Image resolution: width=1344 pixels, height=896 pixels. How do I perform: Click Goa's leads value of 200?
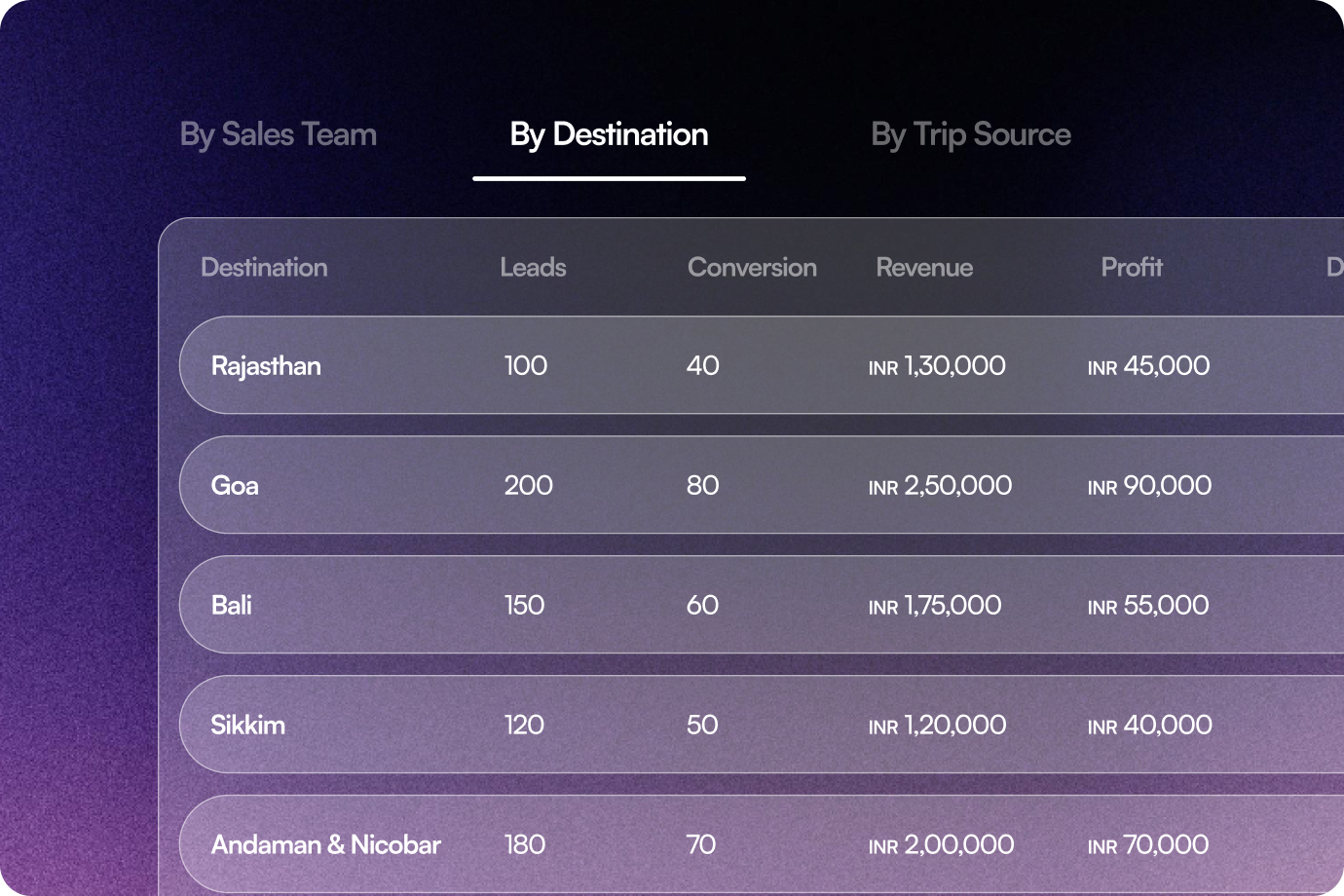point(528,485)
